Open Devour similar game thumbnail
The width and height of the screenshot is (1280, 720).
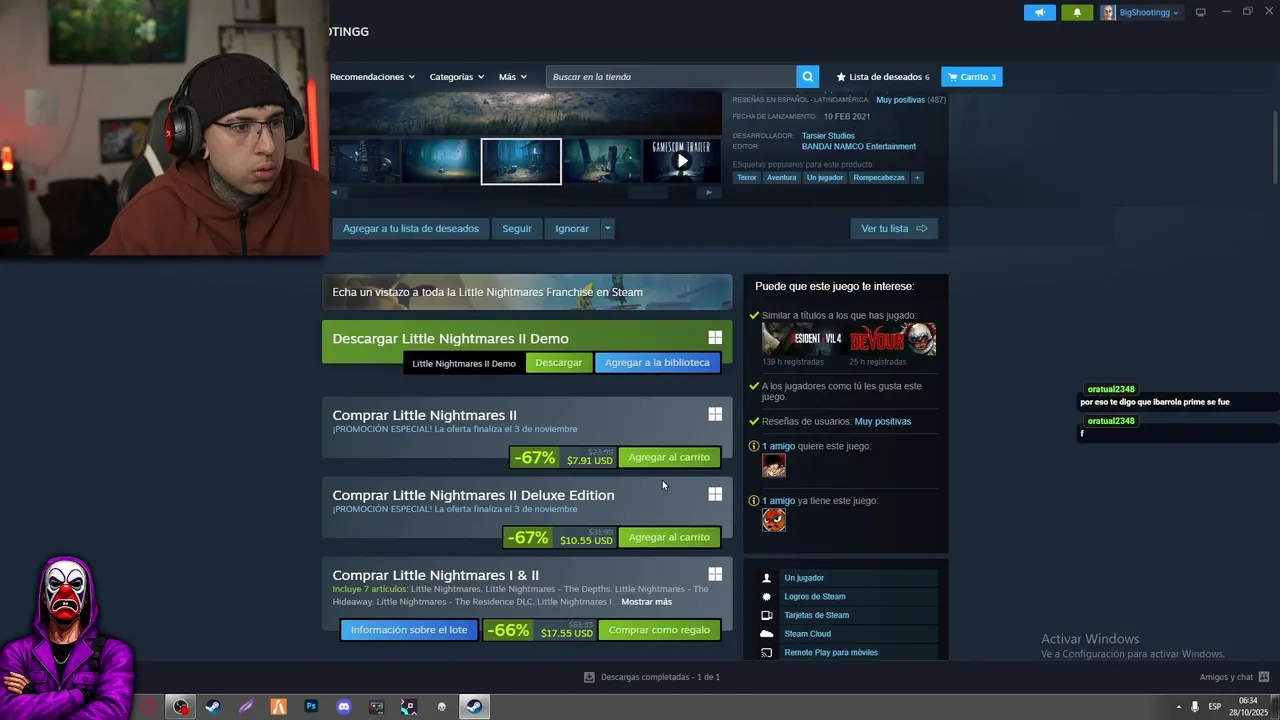coord(893,339)
